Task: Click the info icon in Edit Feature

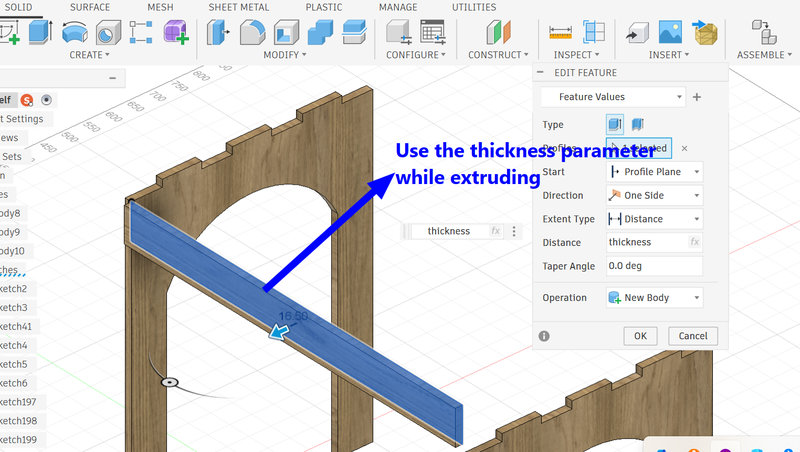Action: 544,336
